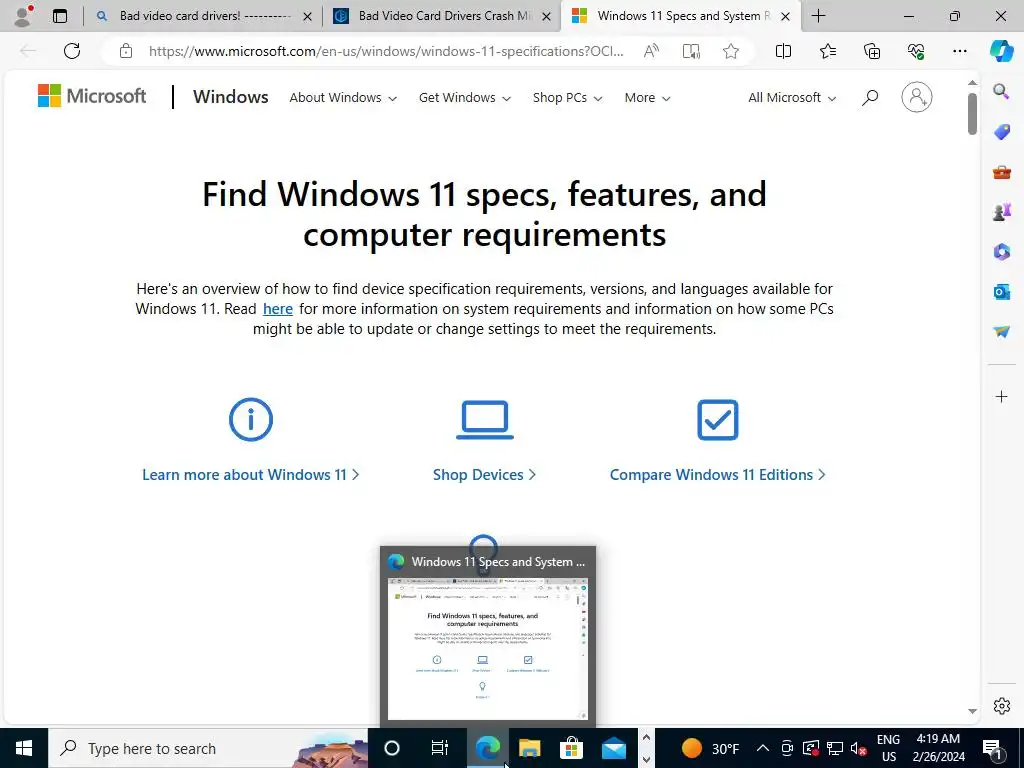Close the Bad Video Card Drivers Crash tab
This screenshot has width=1024, height=768.
click(547, 16)
